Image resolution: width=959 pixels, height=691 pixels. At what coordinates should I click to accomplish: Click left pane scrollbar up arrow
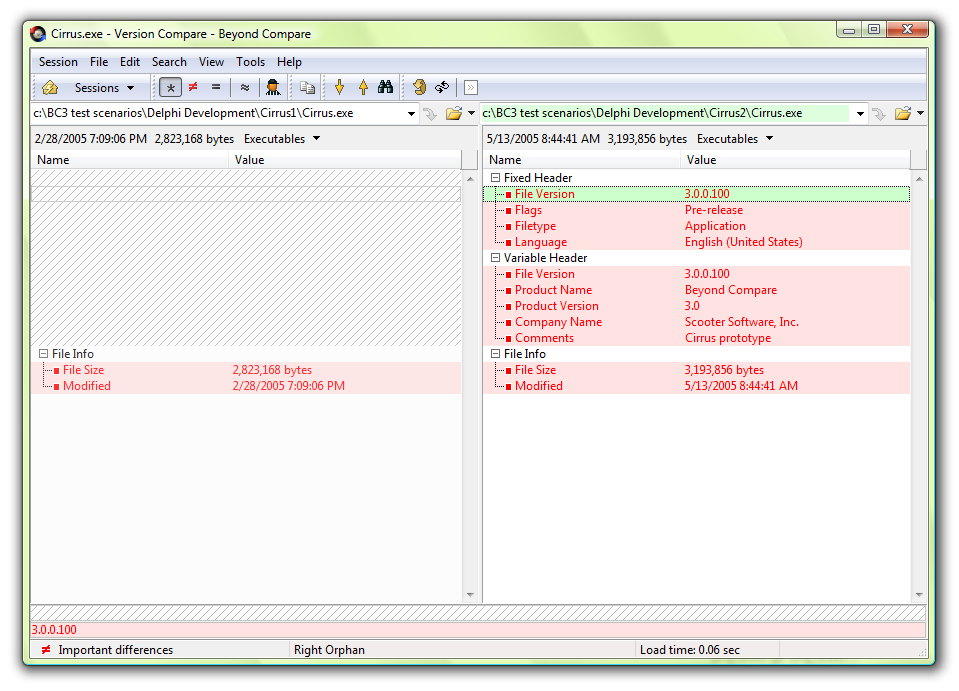pos(470,179)
